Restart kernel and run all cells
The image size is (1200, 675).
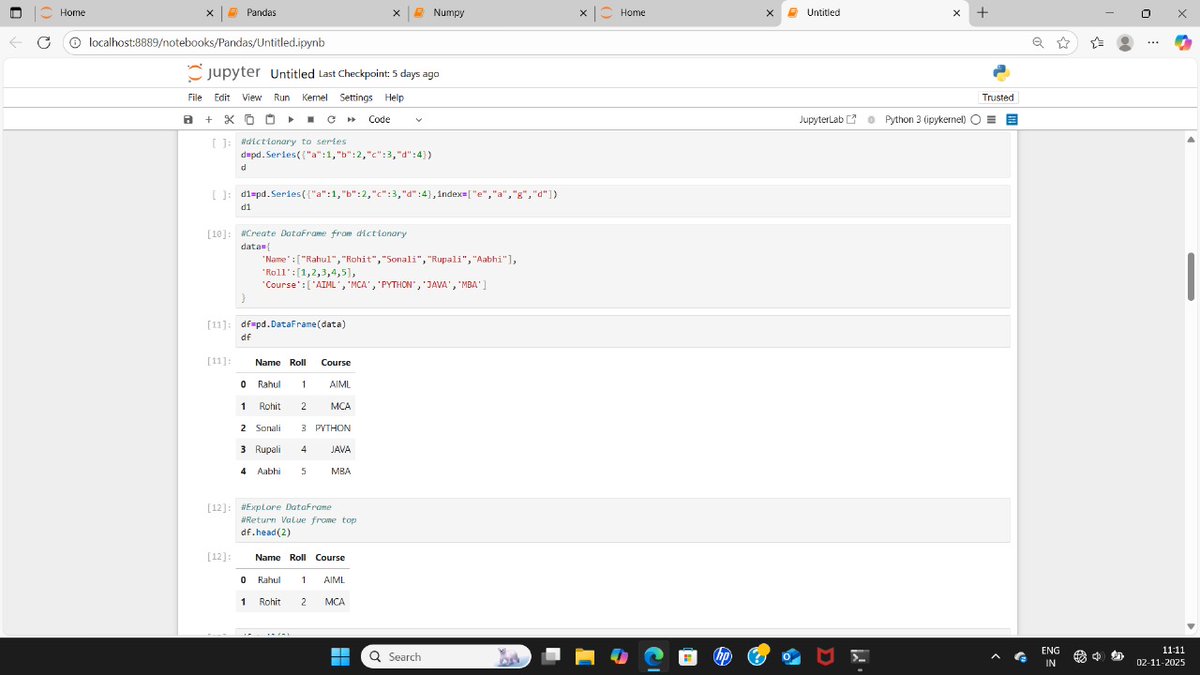(351, 118)
